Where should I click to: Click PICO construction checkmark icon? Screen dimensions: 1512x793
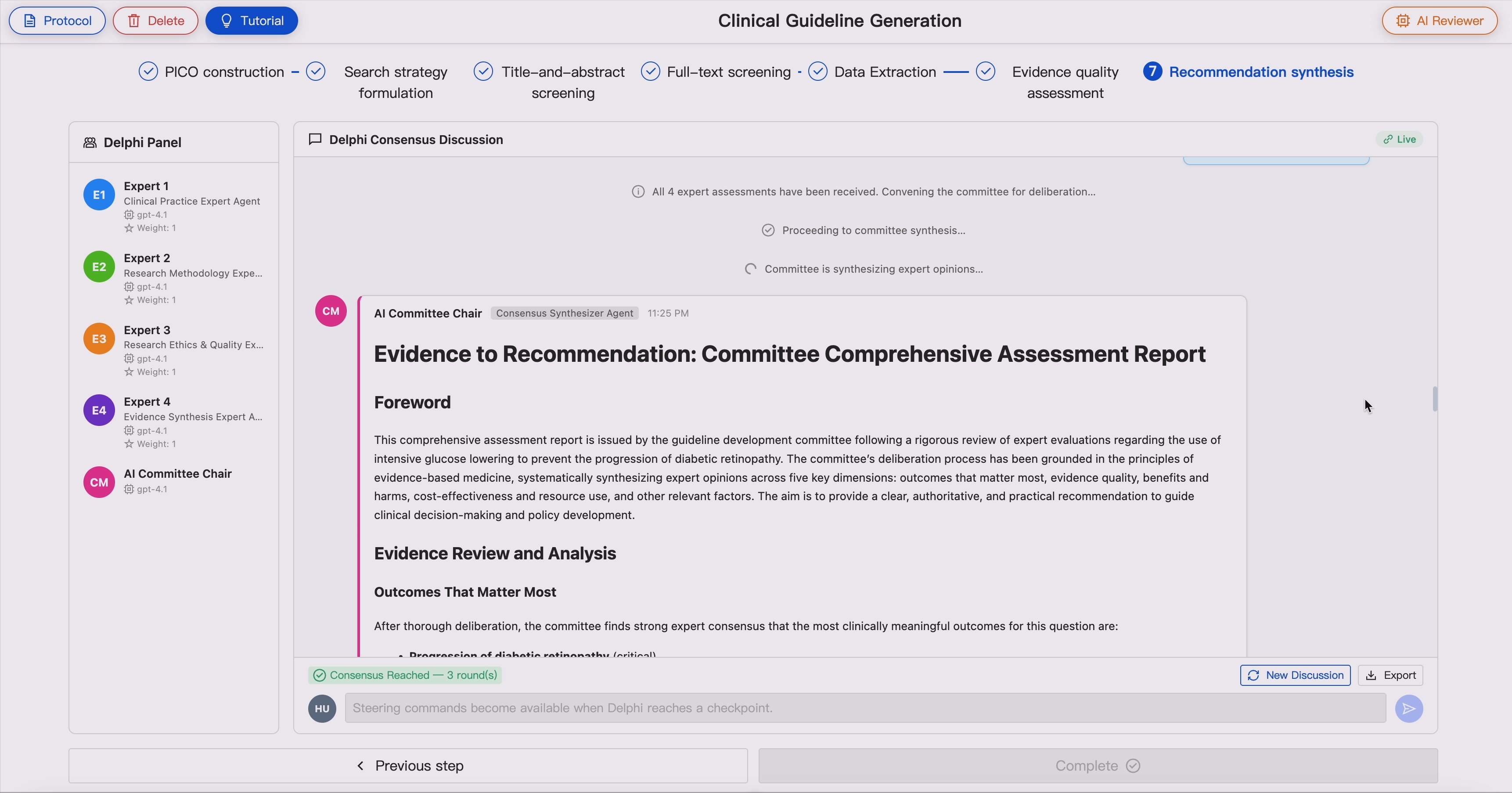click(148, 72)
